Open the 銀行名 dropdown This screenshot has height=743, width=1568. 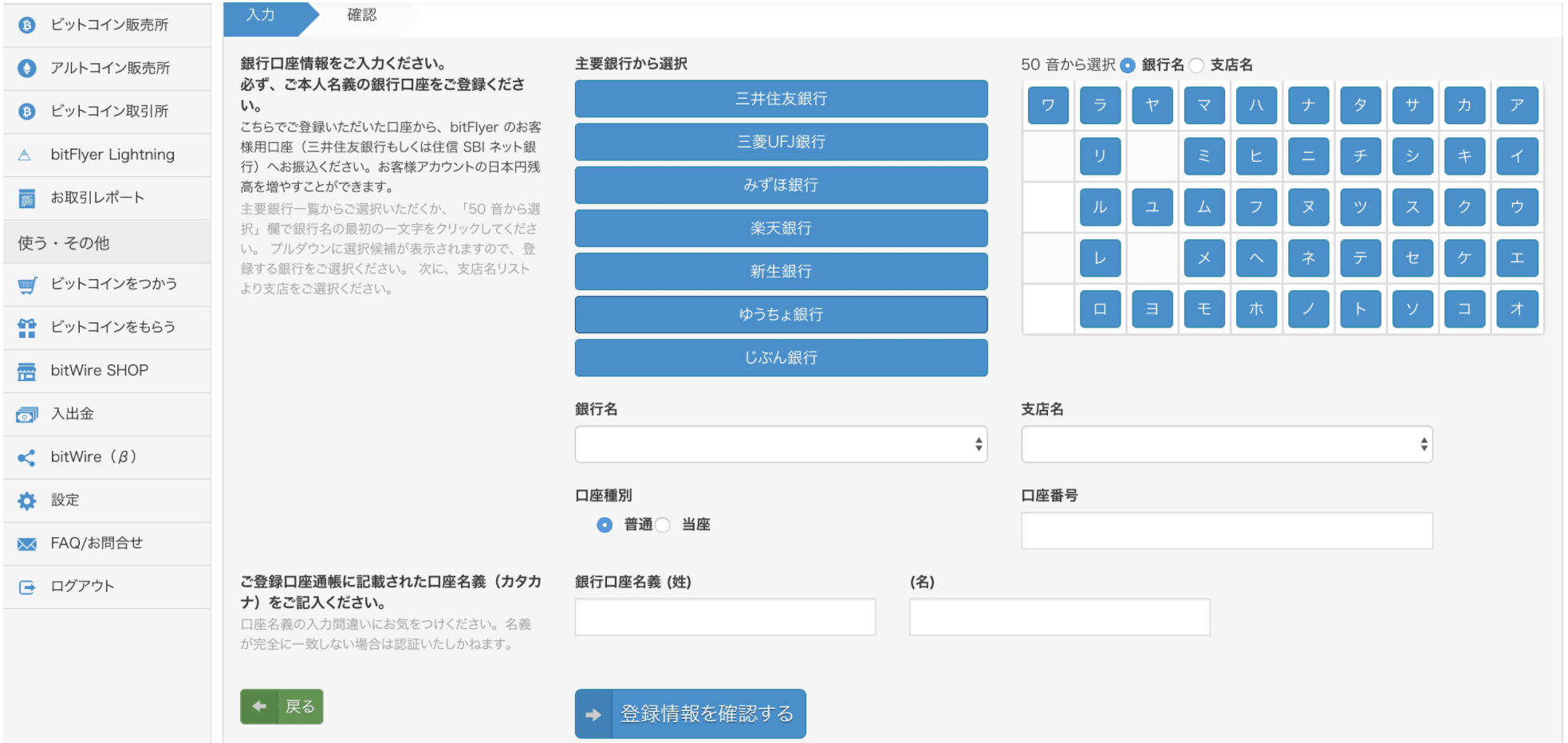pyautogui.click(x=781, y=444)
